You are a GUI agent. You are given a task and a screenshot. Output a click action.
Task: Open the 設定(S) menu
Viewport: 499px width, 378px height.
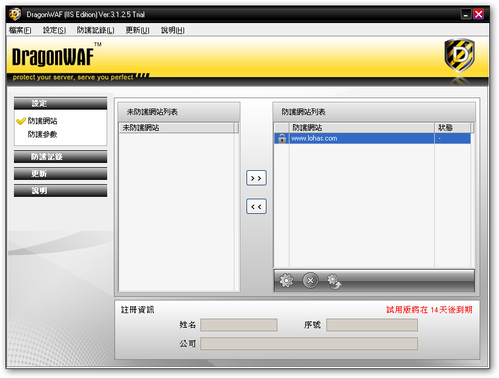click(54, 30)
